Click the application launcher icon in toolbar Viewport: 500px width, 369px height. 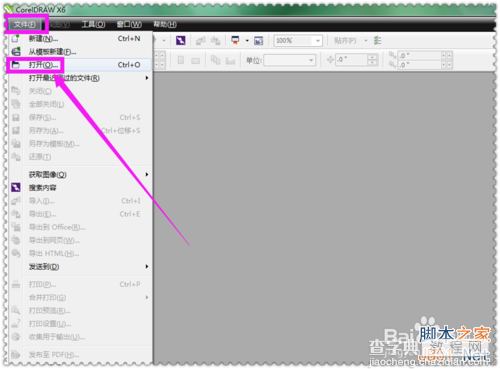235,41
